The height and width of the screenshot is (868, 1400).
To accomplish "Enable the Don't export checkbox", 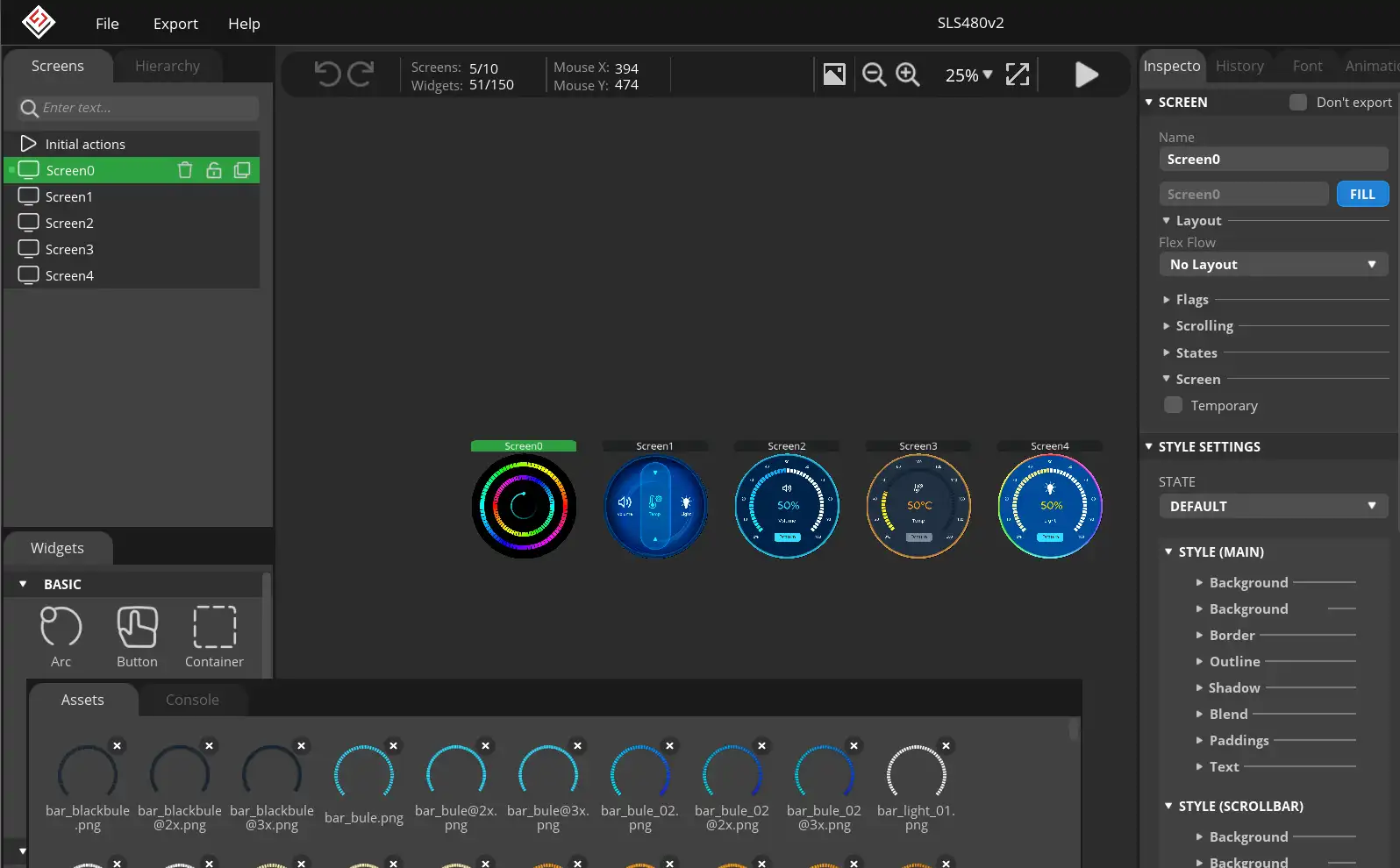I will [x=1297, y=103].
